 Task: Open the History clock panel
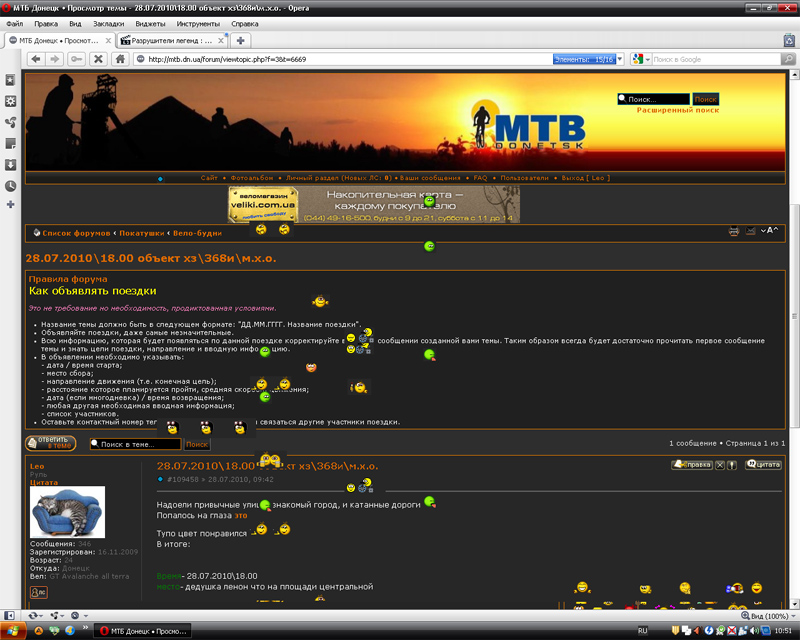[10, 185]
